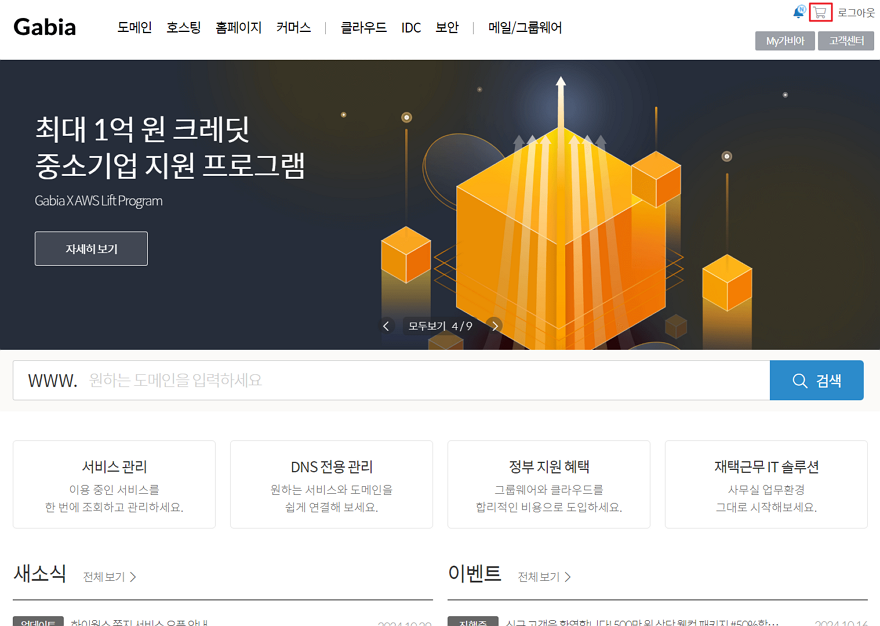Open the My가비아 button
The height and width of the screenshot is (626, 880).
(785, 41)
